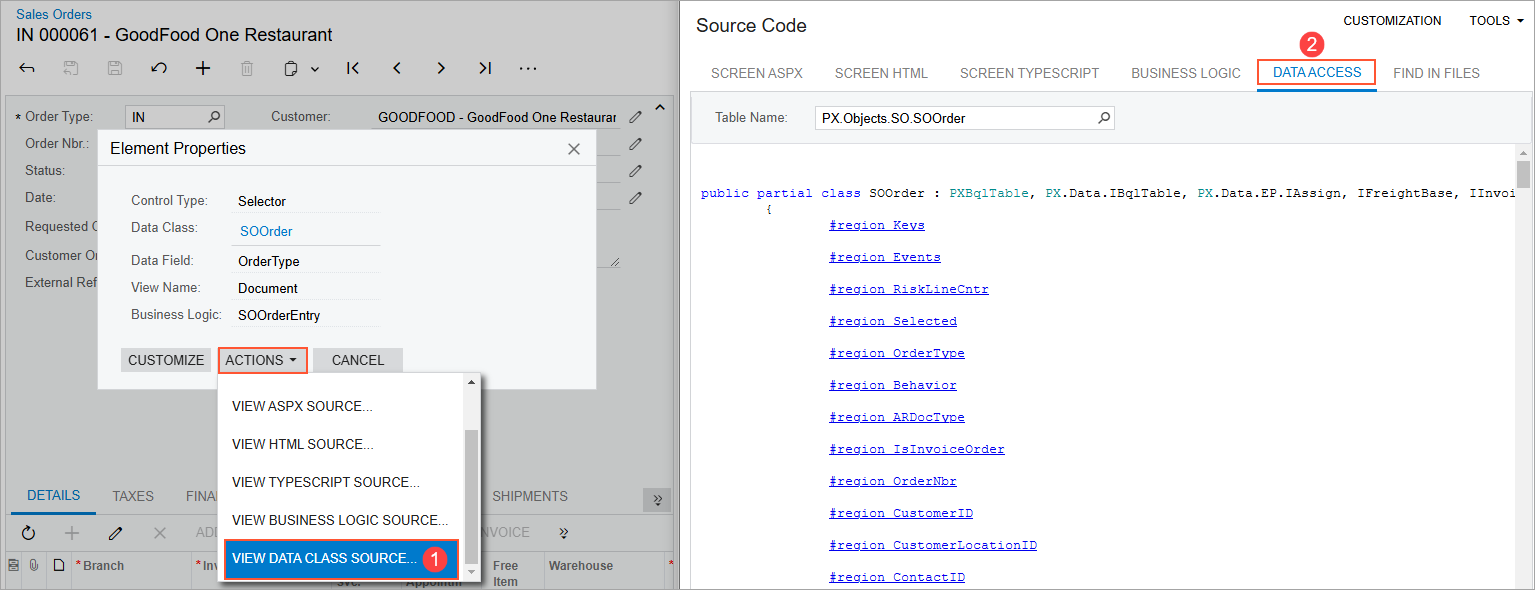Add a new sales order with plus icon

[203, 68]
